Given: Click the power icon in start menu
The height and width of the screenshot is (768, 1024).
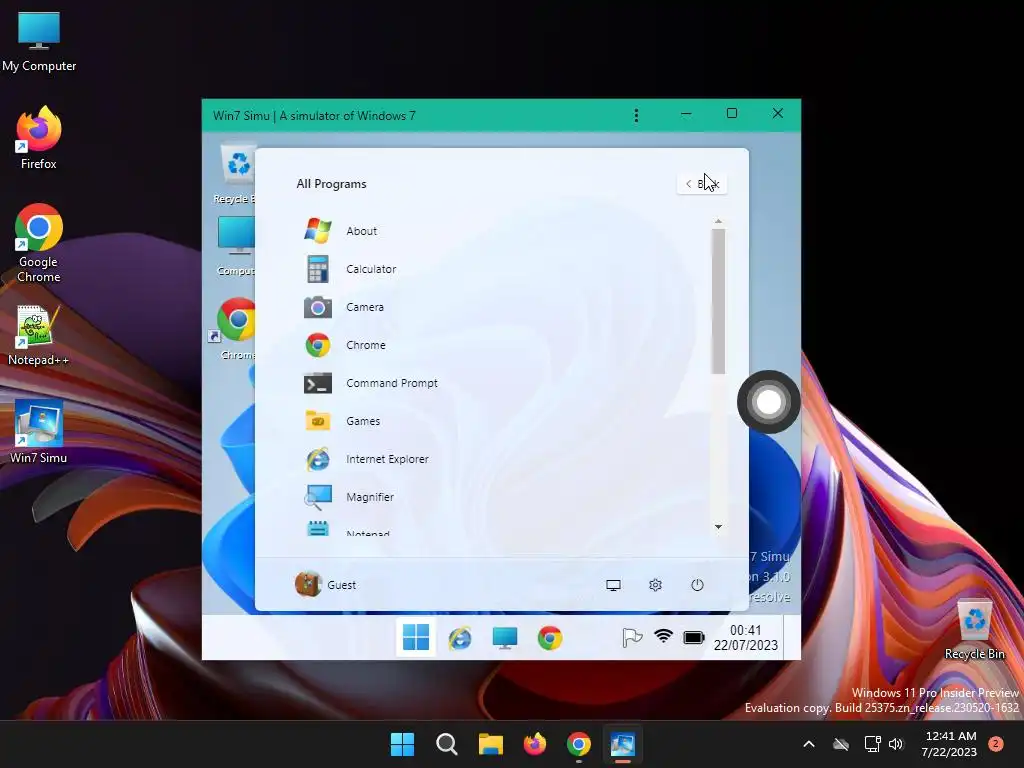Looking at the screenshot, I should click(x=697, y=585).
